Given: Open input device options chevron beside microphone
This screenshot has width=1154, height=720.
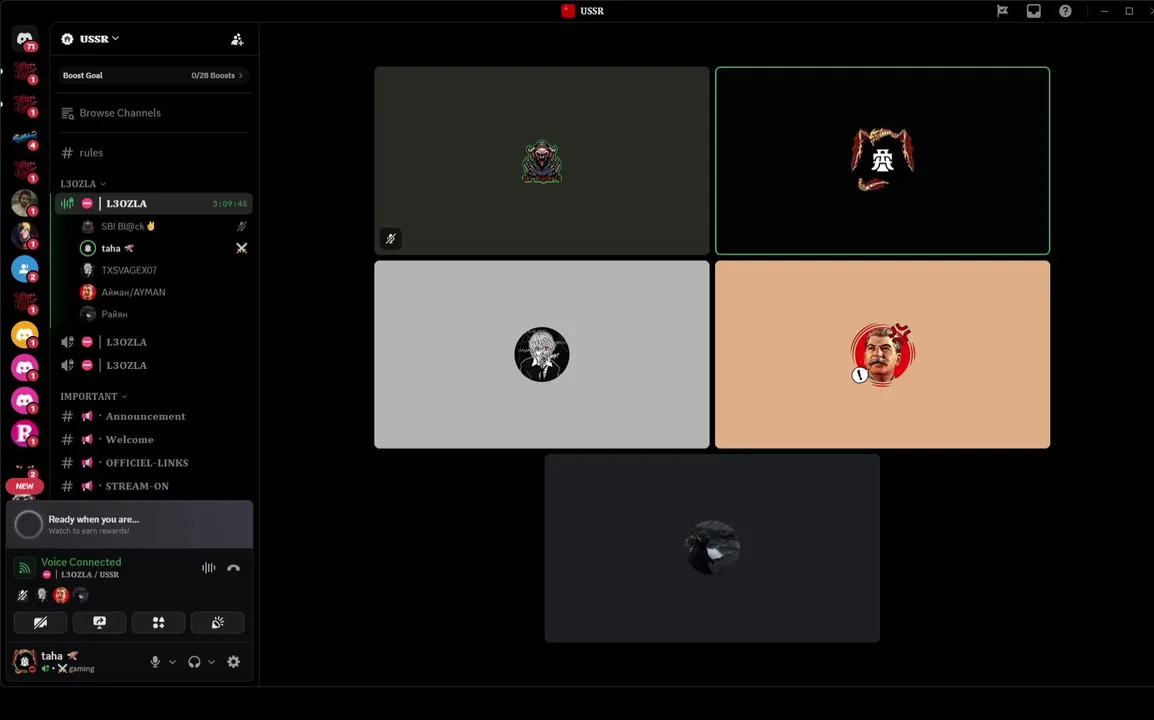Looking at the screenshot, I should point(172,662).
